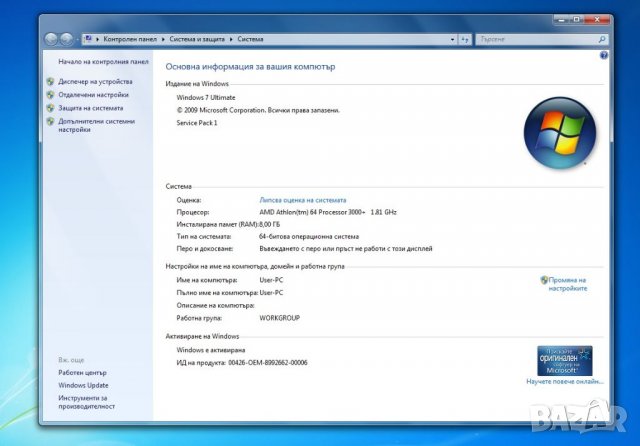Open the Липсва оценка на системата link
The height and width of the screenshot is (446, 640).
tap(303, 200)
